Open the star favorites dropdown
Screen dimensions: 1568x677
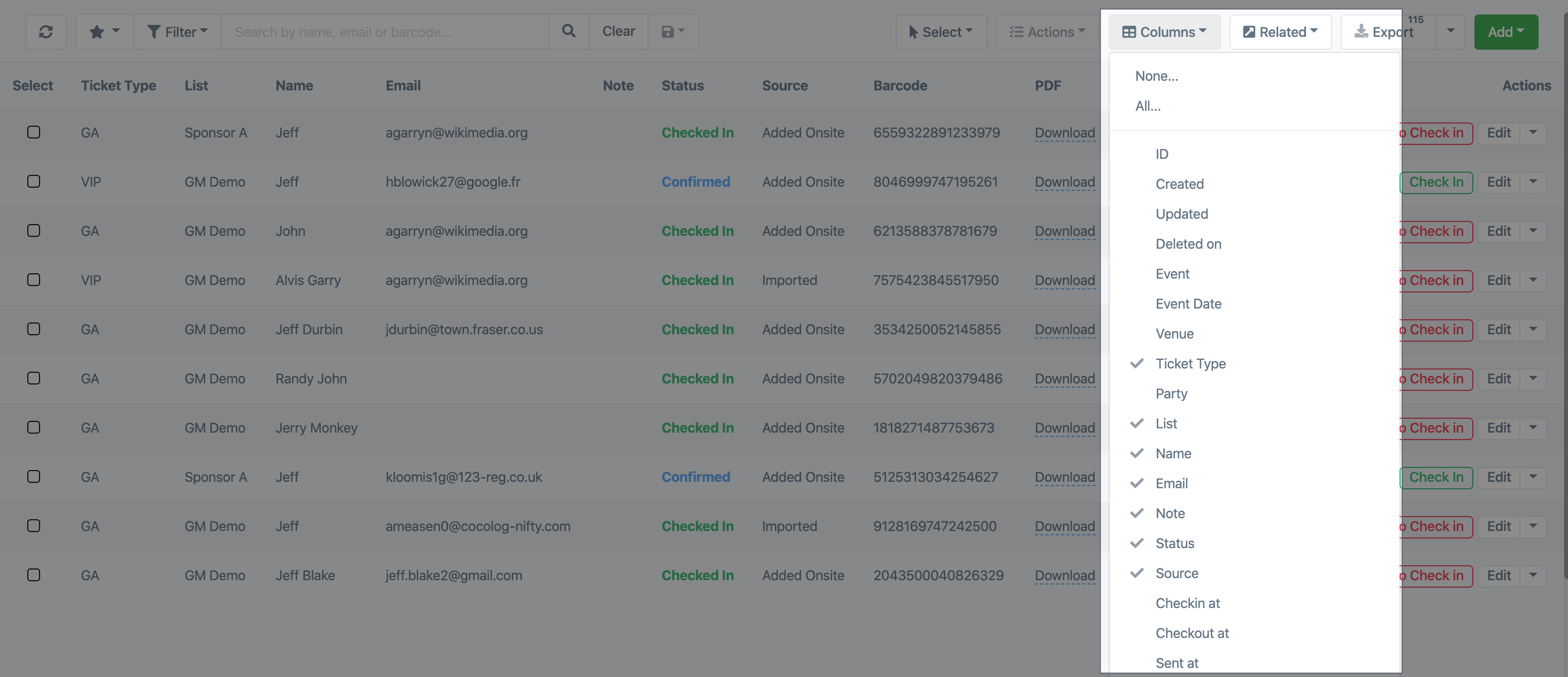[104, 32]
